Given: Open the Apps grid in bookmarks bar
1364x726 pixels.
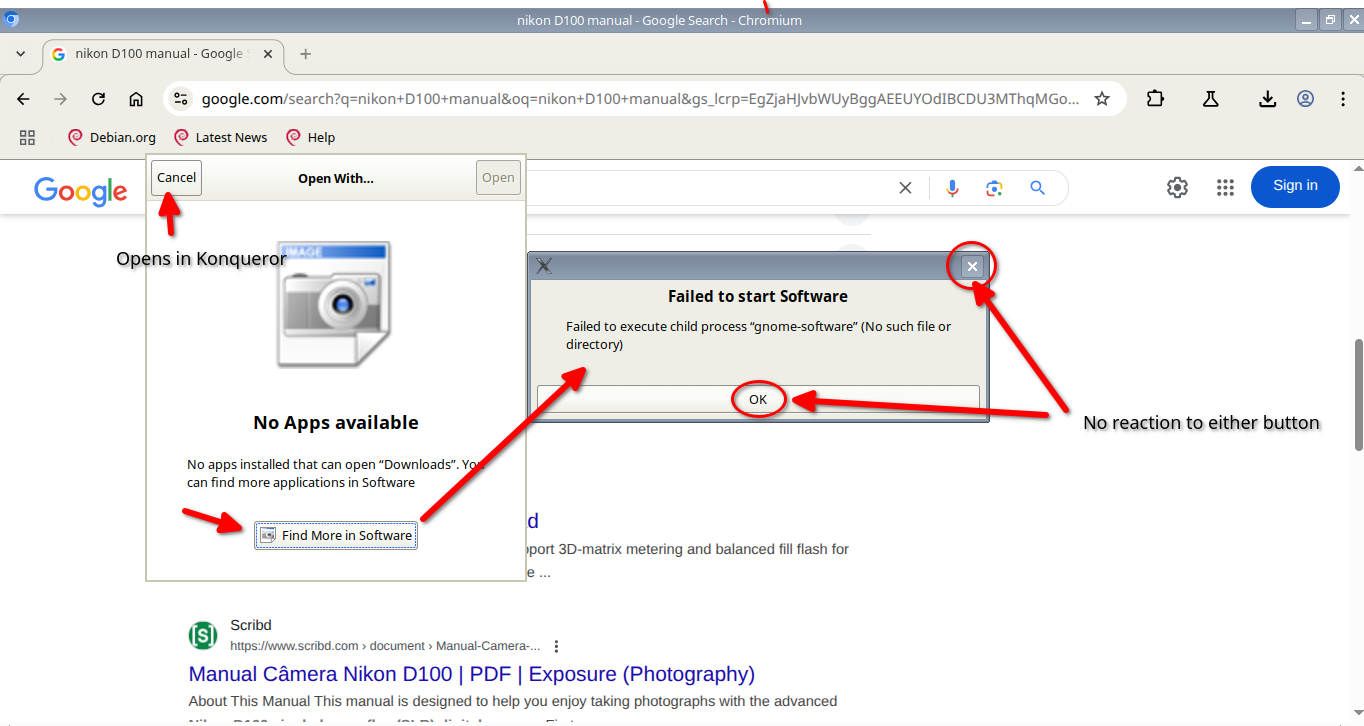Looking at the screenshot, I should 27,137.
